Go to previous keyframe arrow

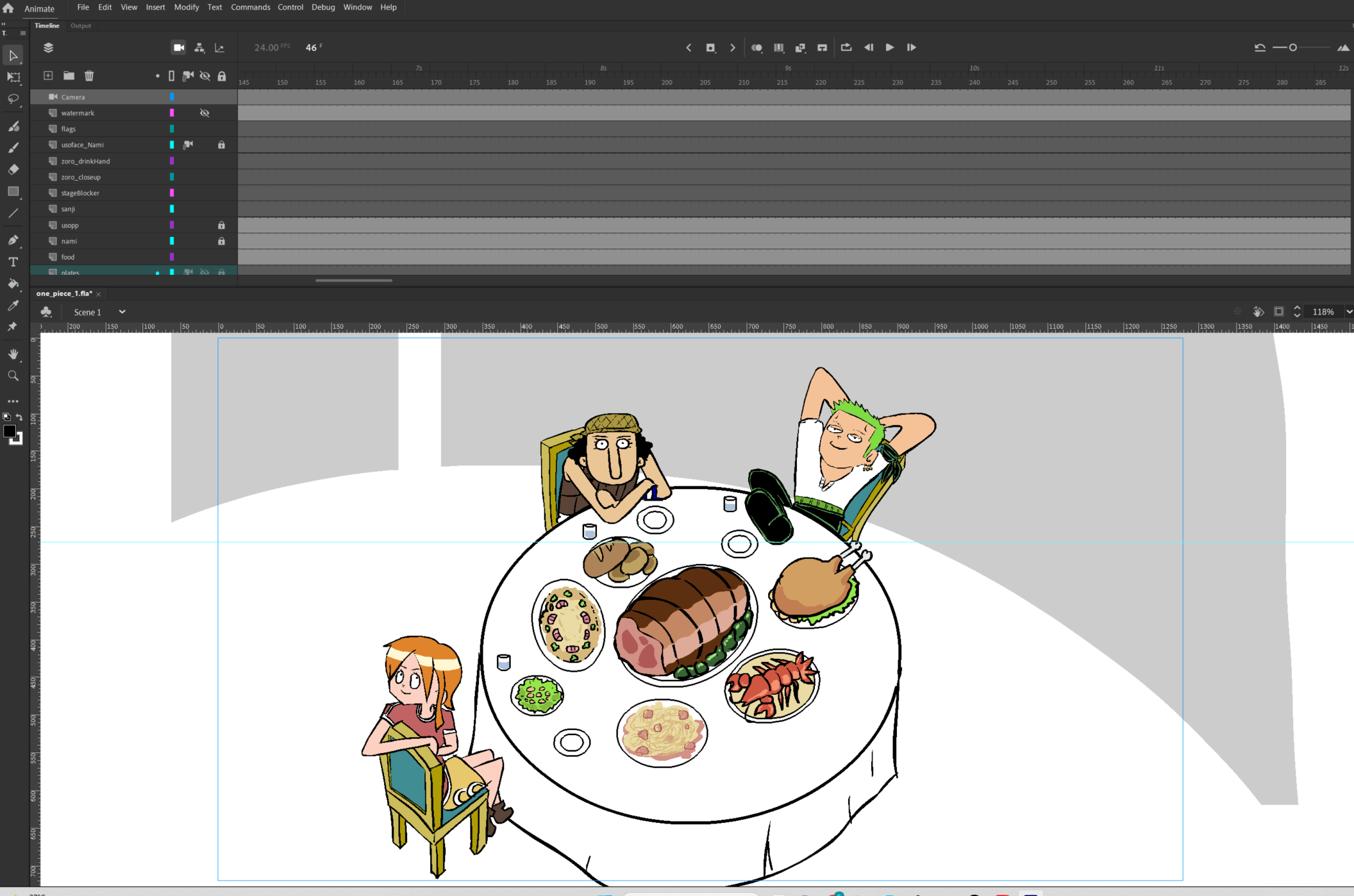(x=689, y=47)
